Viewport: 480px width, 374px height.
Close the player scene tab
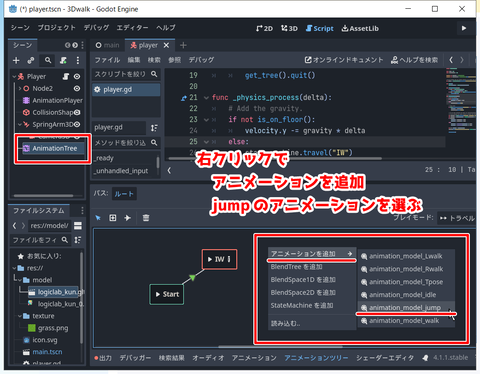coord(166,45)
